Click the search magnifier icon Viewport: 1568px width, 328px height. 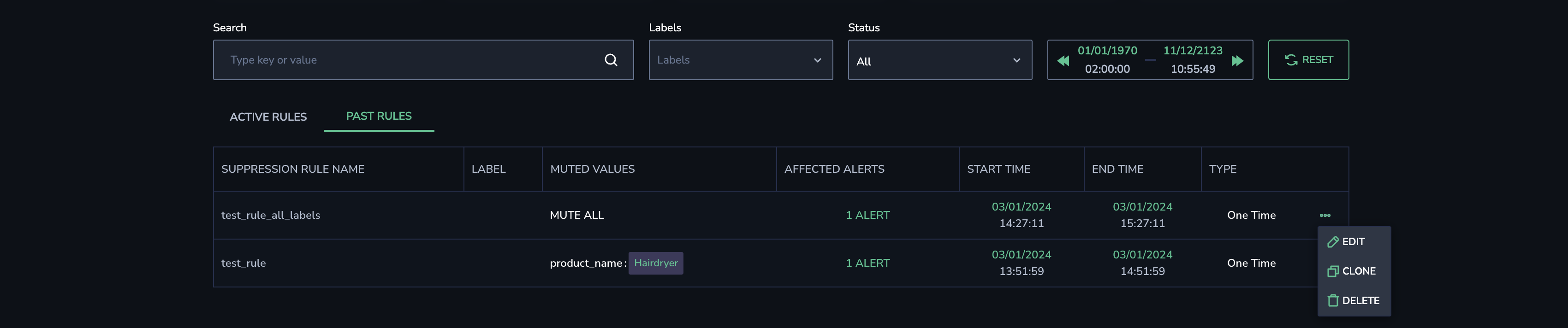pos(611,59)
